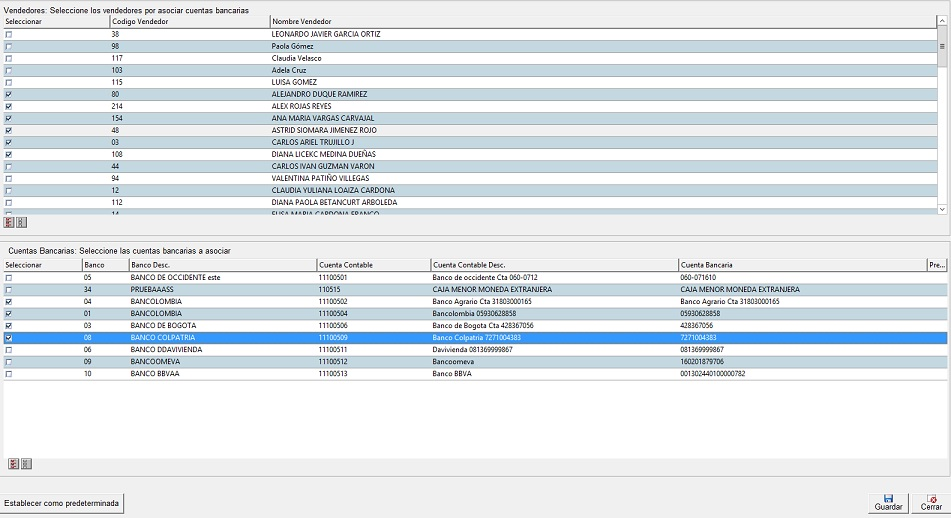Viewport: 951px width, 518px height.
Task: Sort by the Nombre Vendedor column header
Action: (302, 21)
